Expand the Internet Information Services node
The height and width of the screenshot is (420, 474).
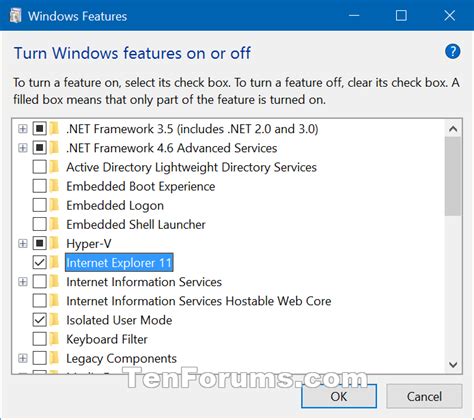click(23, 282)
